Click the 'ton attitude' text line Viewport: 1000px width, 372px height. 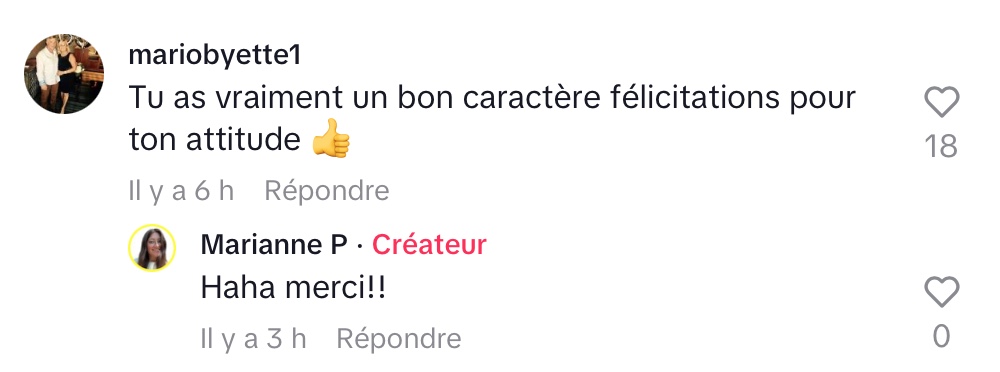point(214,140)
